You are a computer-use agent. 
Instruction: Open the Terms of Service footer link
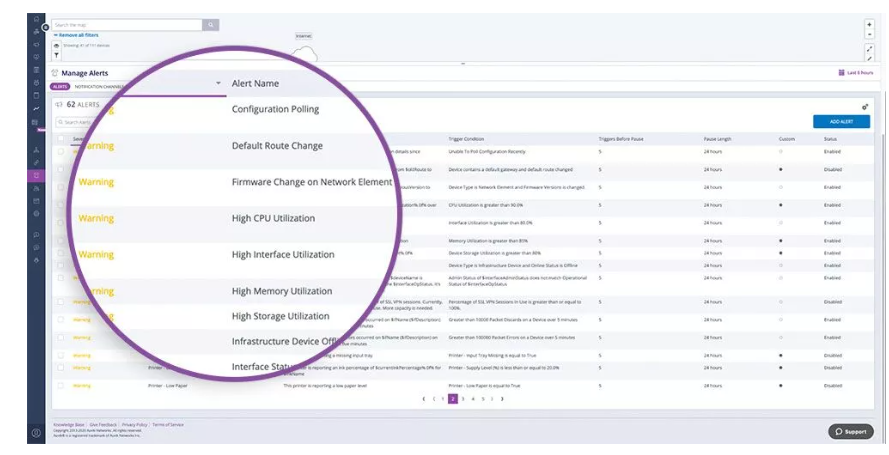point(168,424)
